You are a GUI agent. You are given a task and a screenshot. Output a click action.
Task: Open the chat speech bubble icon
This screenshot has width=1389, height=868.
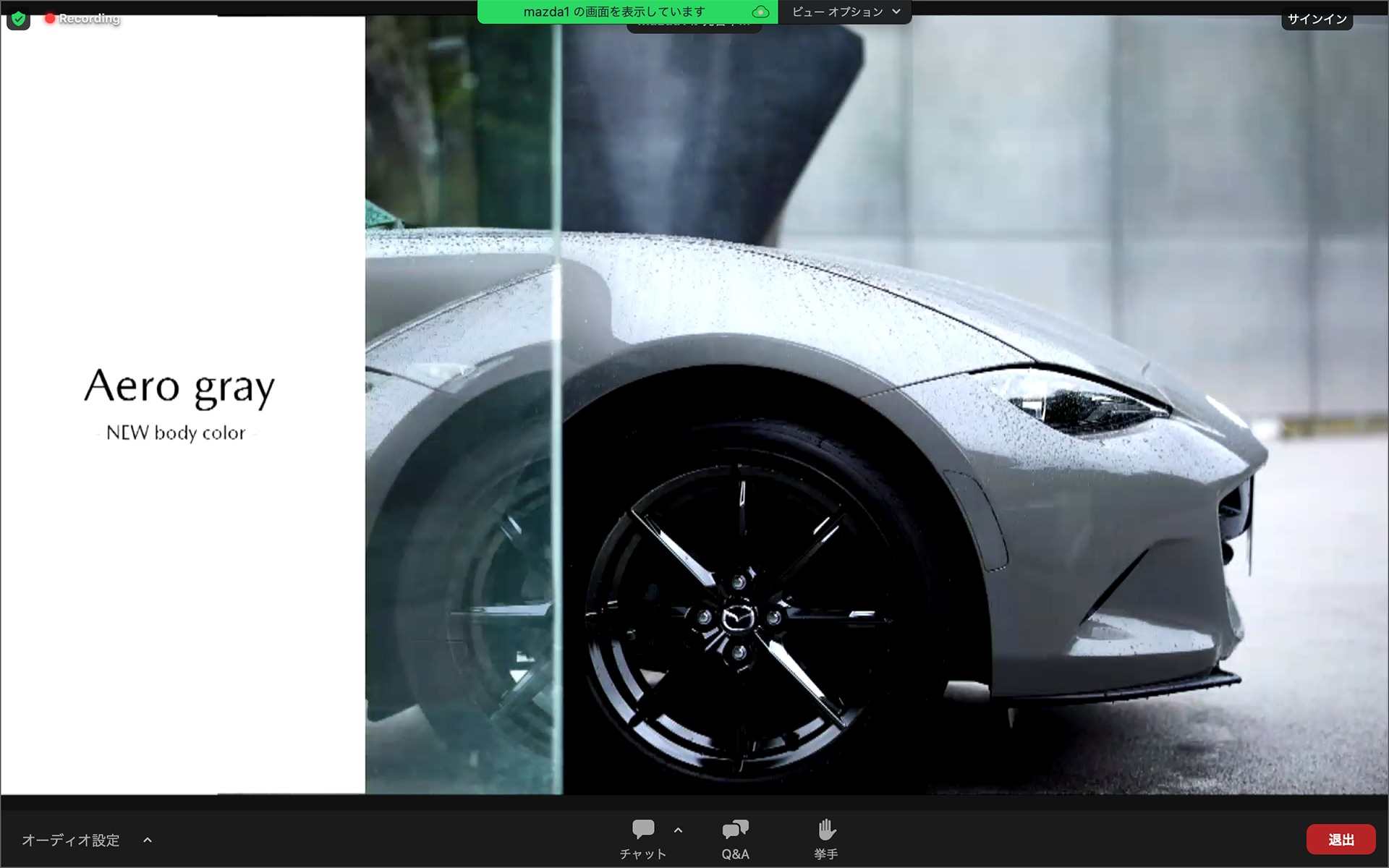pyautogui.click(x=642, y=829)
